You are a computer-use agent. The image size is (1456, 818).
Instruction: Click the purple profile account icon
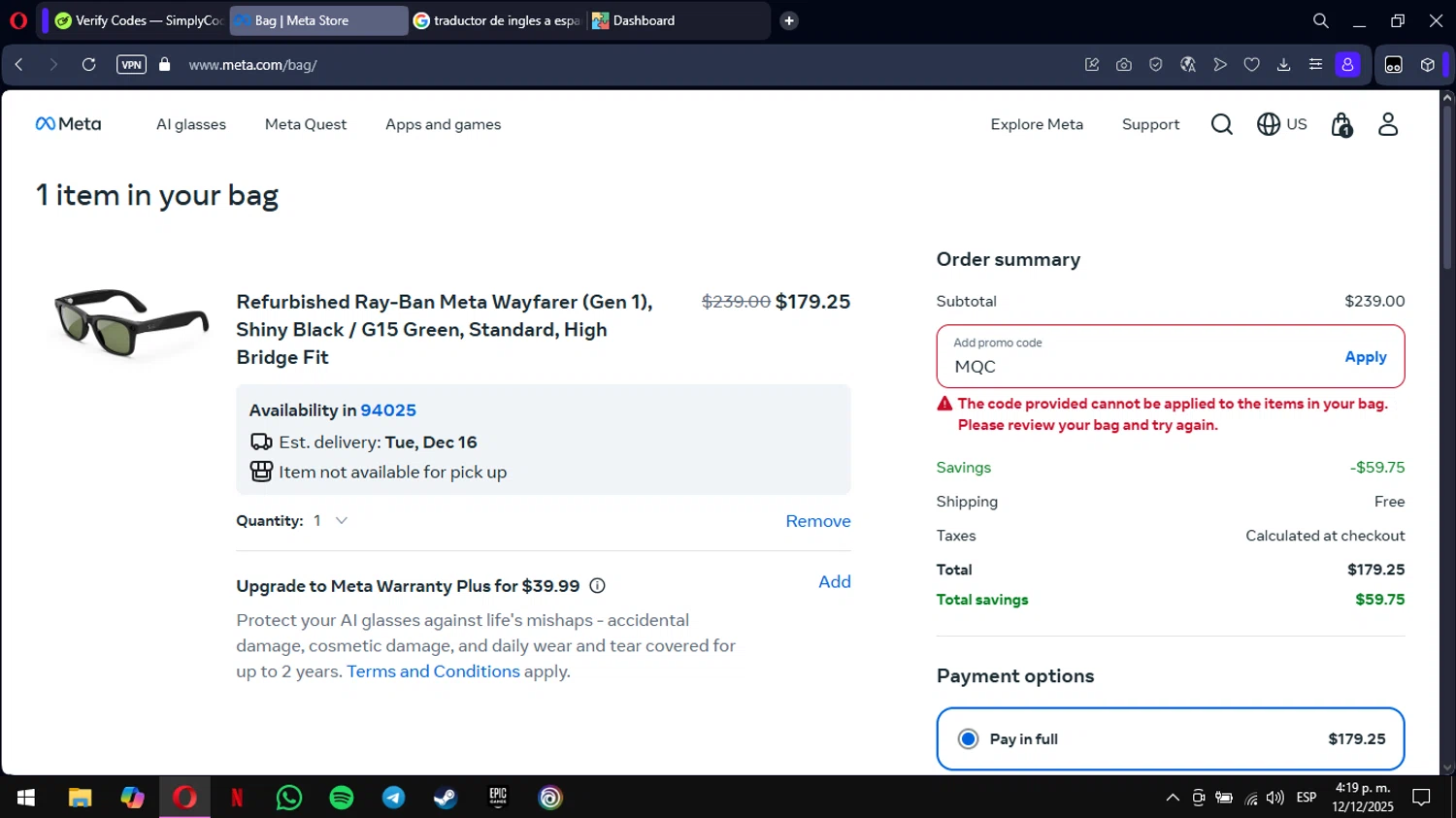click(1347, 65)
